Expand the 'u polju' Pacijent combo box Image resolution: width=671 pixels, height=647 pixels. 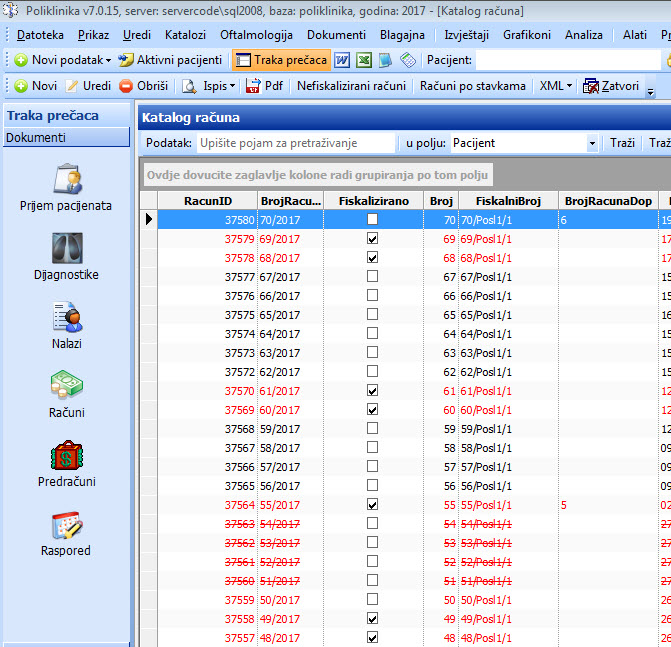(x=592, y=143)
